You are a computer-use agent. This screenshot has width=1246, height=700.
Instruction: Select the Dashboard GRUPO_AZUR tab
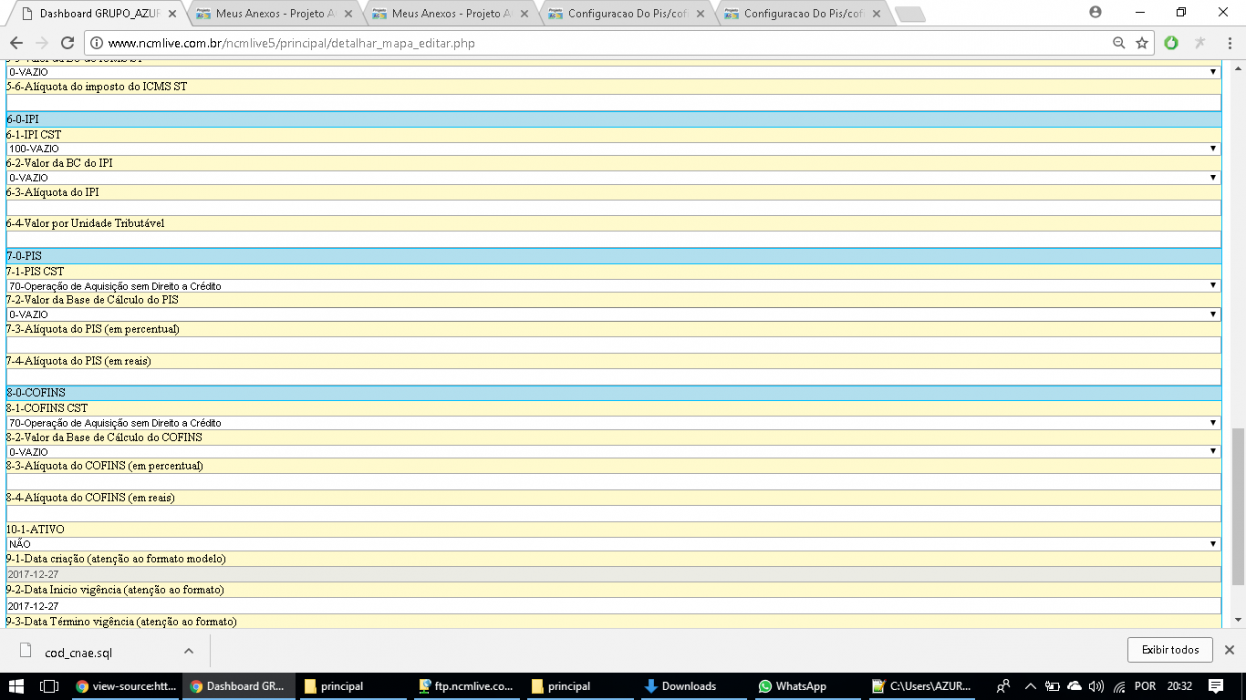(x=96, y=13)
